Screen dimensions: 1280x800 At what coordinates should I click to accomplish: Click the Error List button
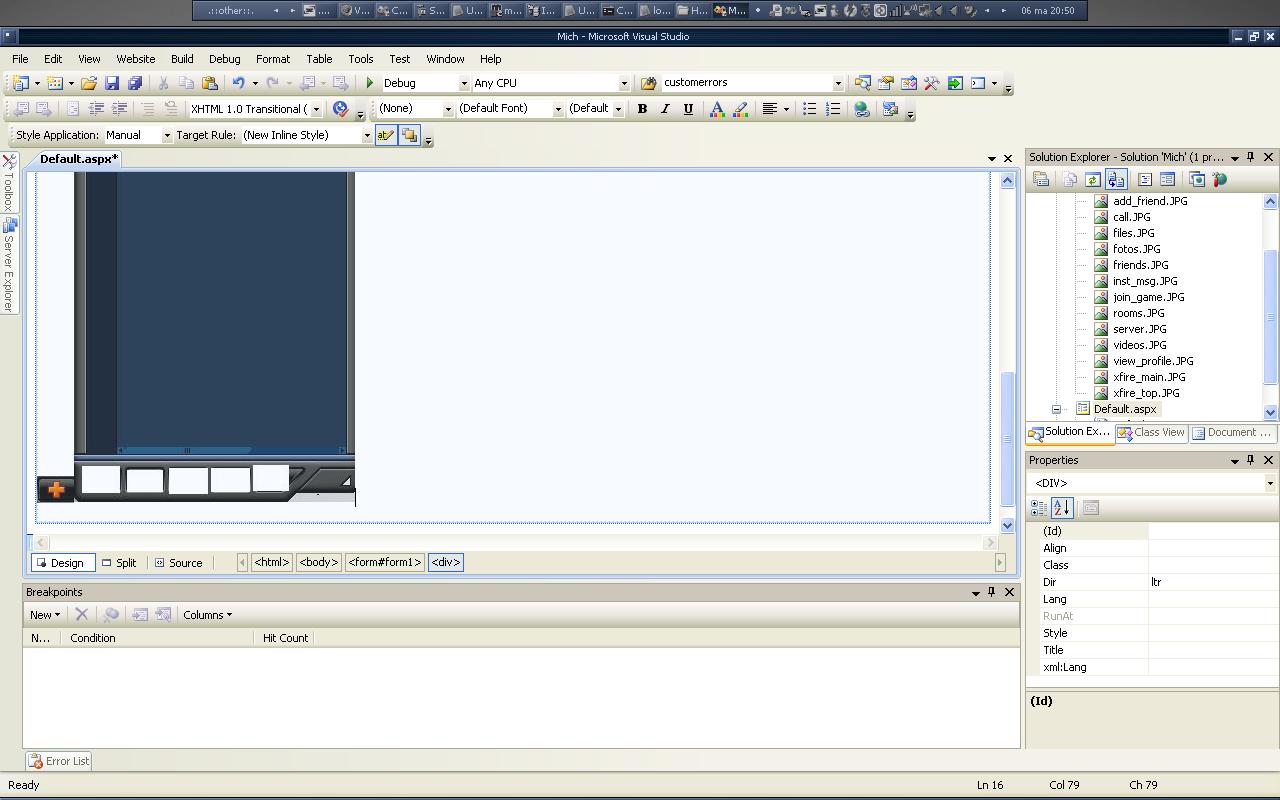(x=59, y=761)
